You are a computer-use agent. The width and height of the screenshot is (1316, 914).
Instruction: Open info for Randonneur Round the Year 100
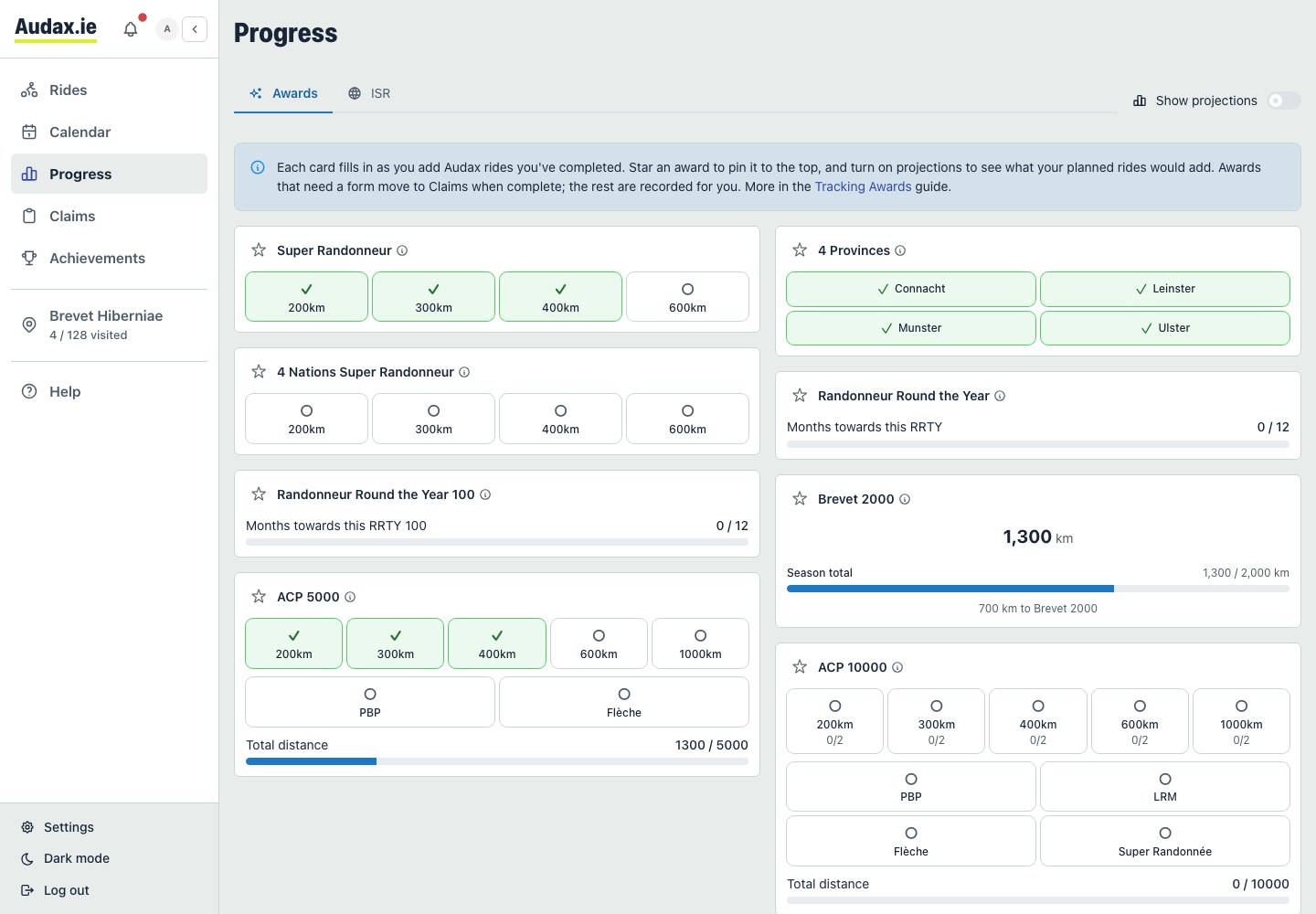485,494
